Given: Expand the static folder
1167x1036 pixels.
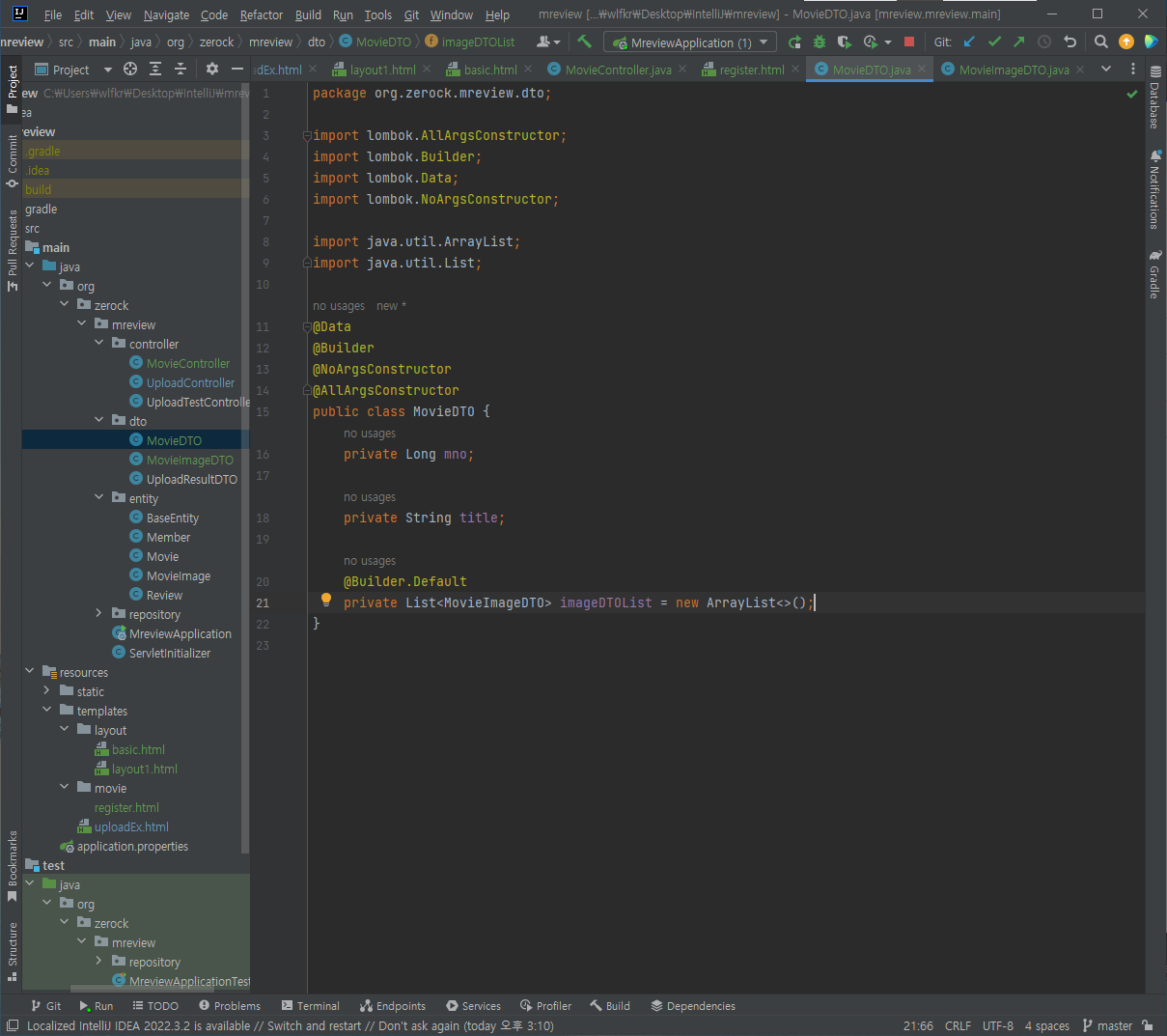Looking at the screenshot, I should pos(47,690).
